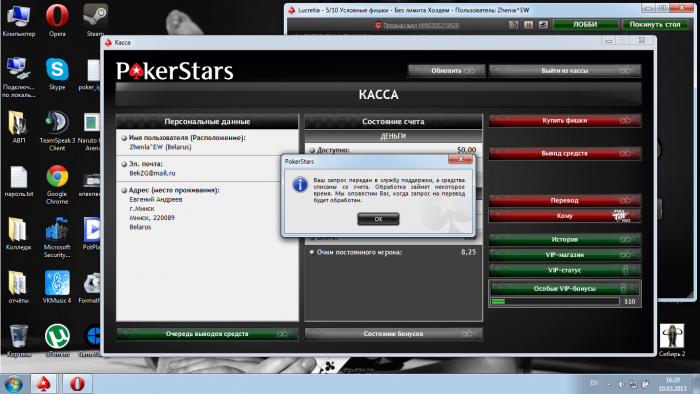Click the colorful icon in Lucretia toolbar
This screenshot has height=394, width=700.
click(x=513, y=25)
